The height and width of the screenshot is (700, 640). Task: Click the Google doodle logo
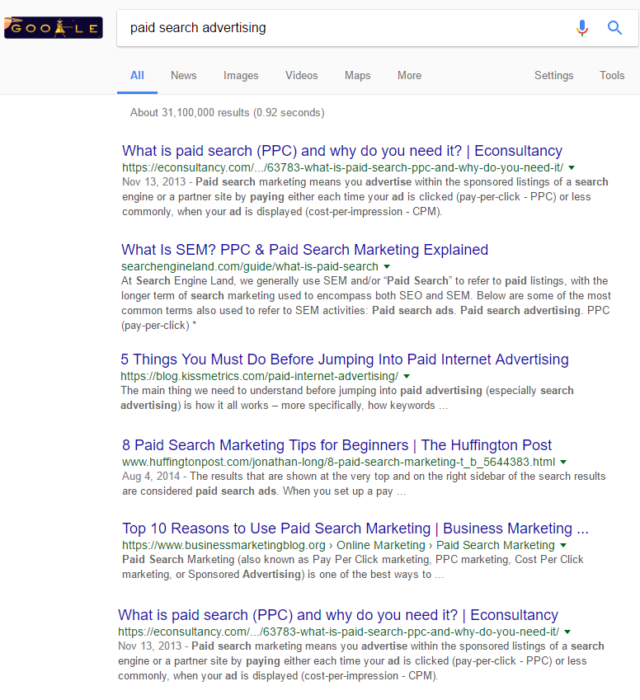pyautogui.click(x=54, y=28)
